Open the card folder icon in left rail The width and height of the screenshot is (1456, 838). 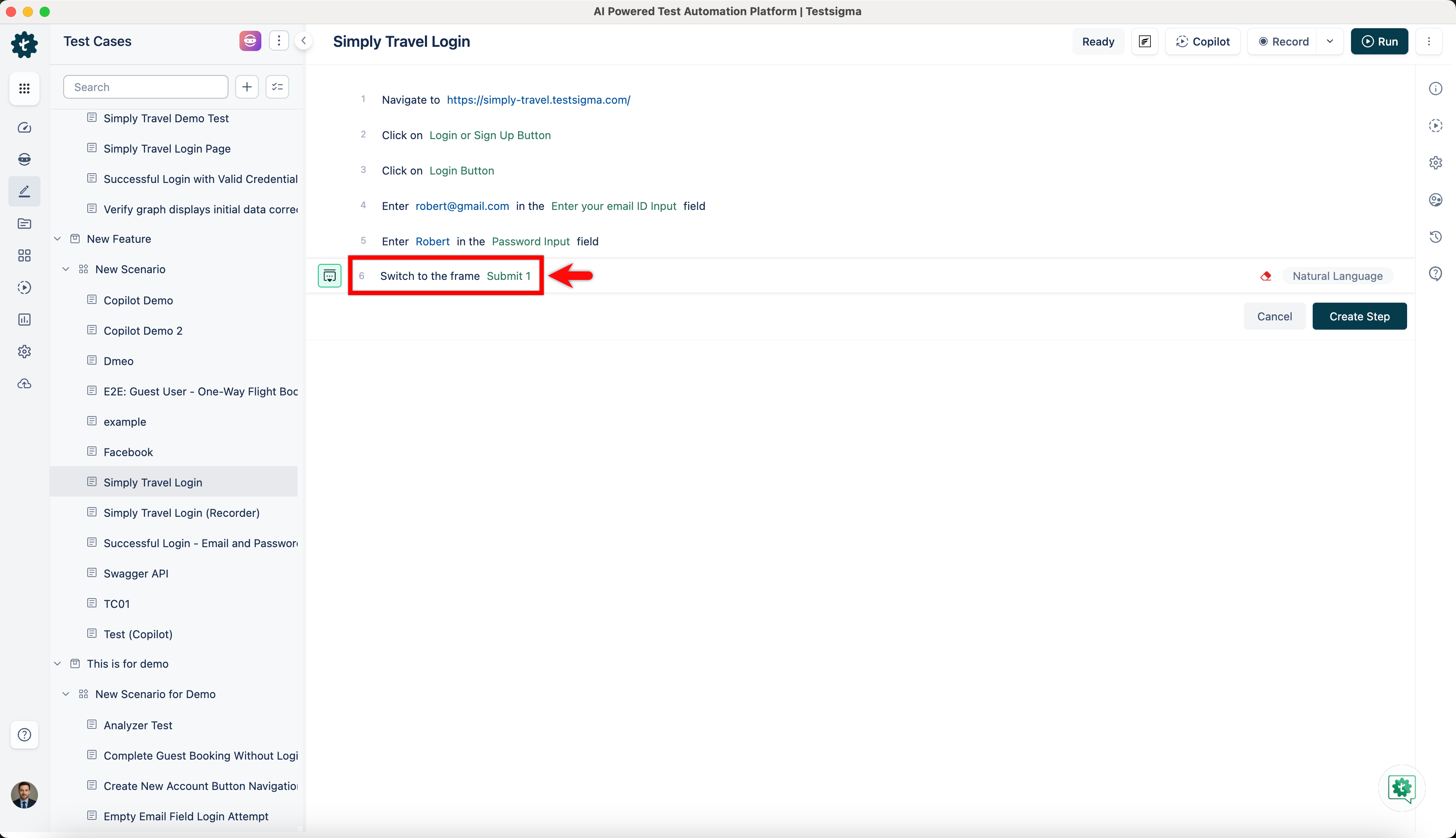(x=24, y=223)
